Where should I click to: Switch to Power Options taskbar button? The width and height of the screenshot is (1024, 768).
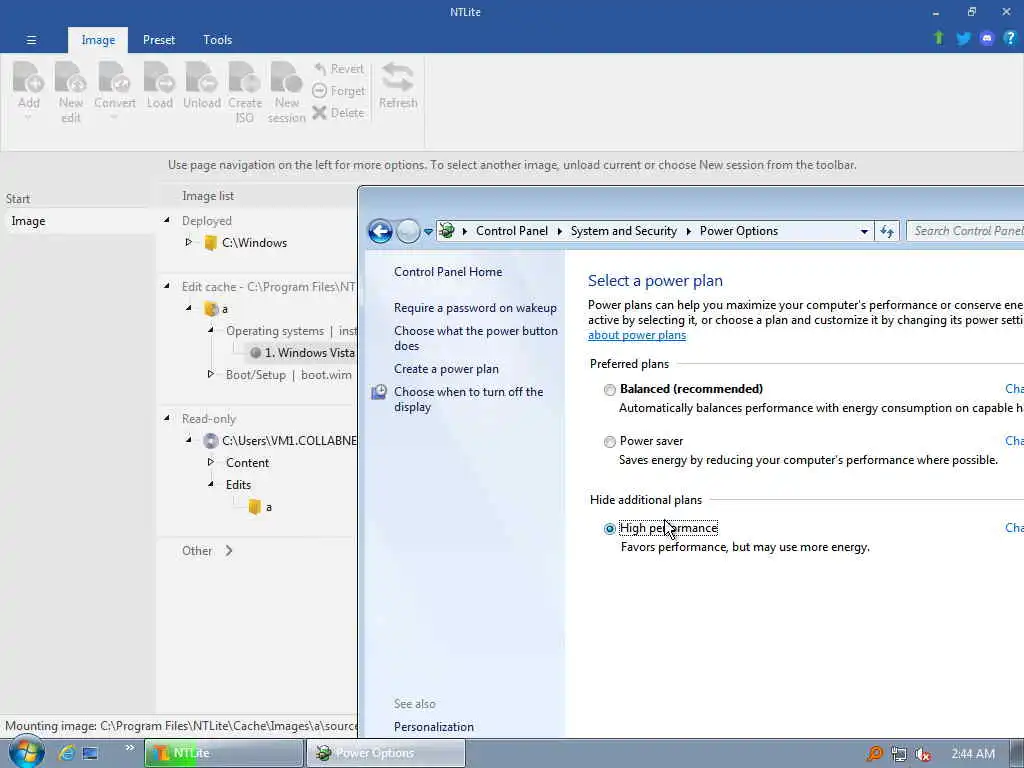(x=386, y=753)
